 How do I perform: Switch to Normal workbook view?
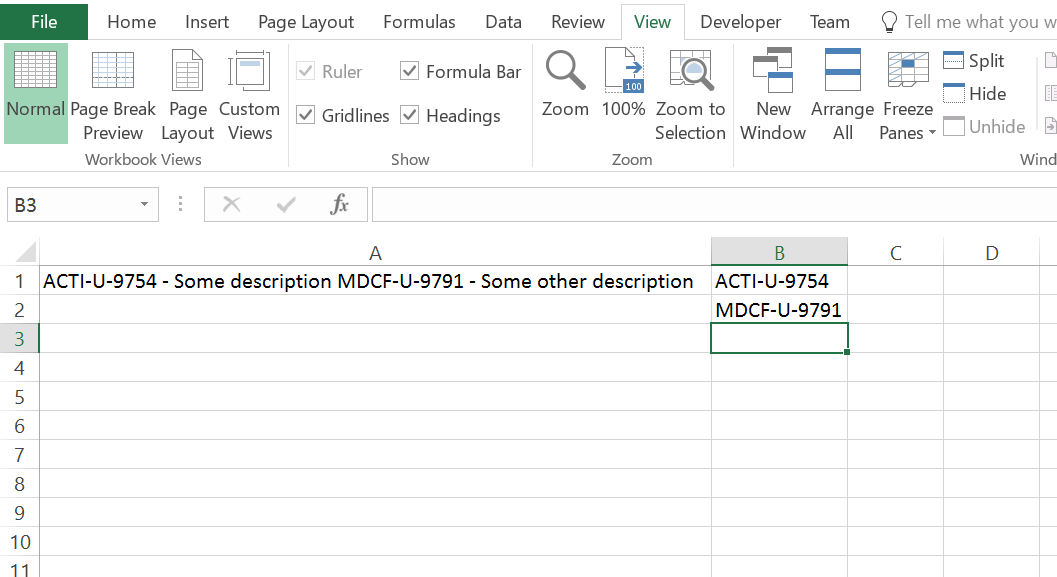36,93
